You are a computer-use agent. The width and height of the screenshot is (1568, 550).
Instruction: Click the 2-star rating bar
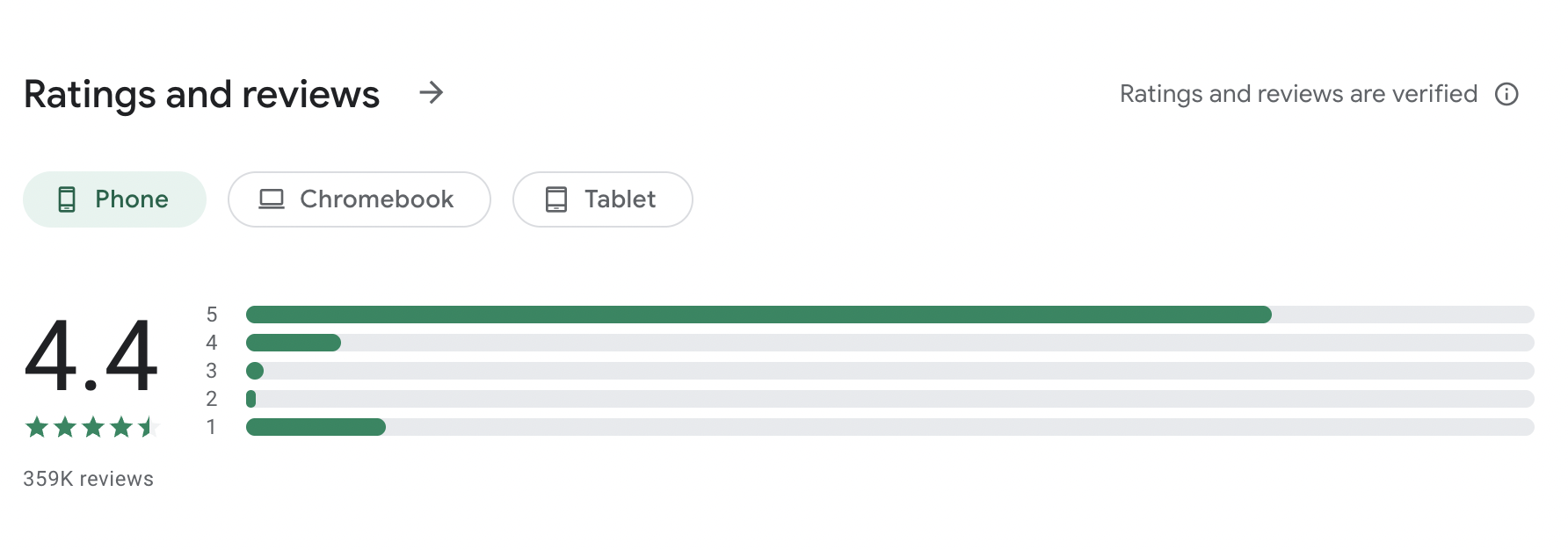[890, 399]
